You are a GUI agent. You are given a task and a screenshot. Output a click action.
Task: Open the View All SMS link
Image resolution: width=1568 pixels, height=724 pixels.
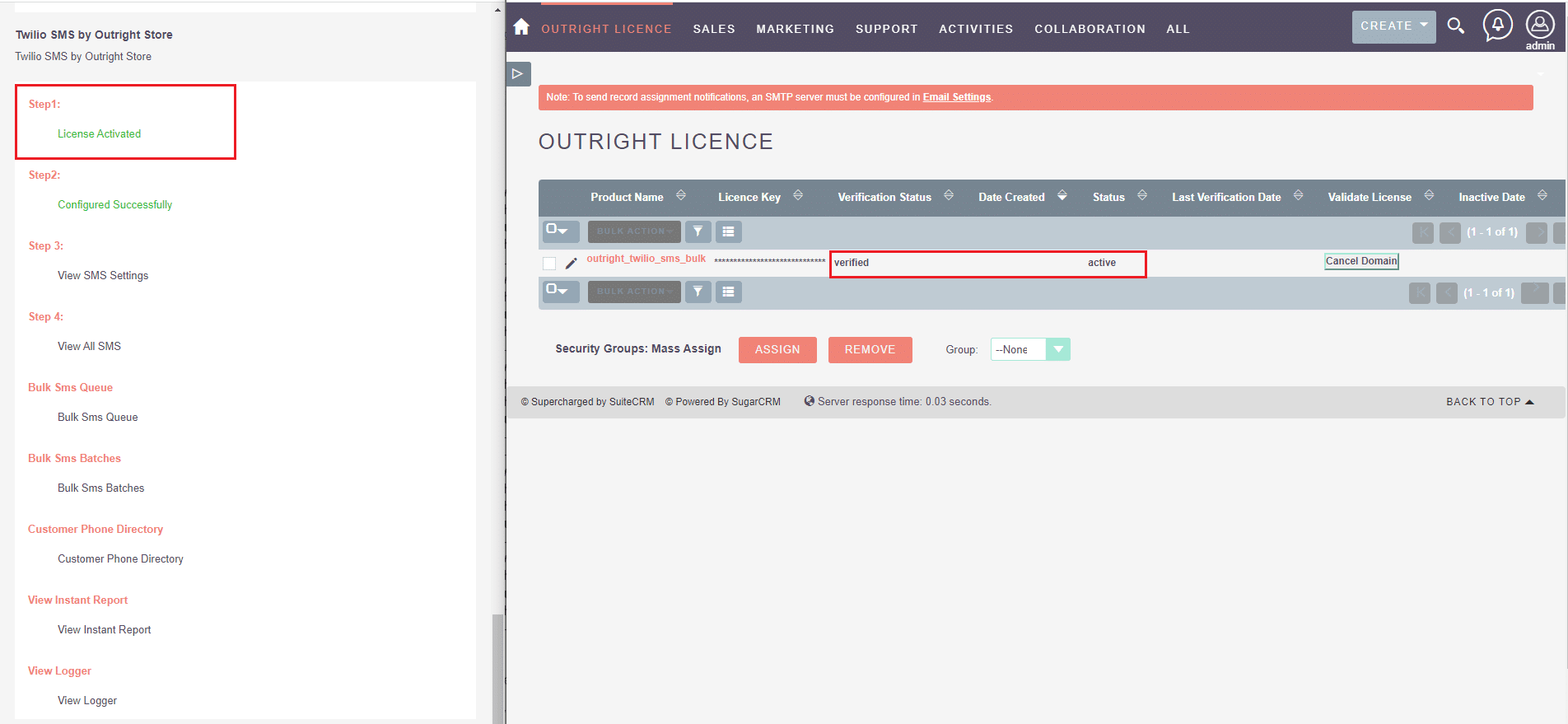(89, 346)
